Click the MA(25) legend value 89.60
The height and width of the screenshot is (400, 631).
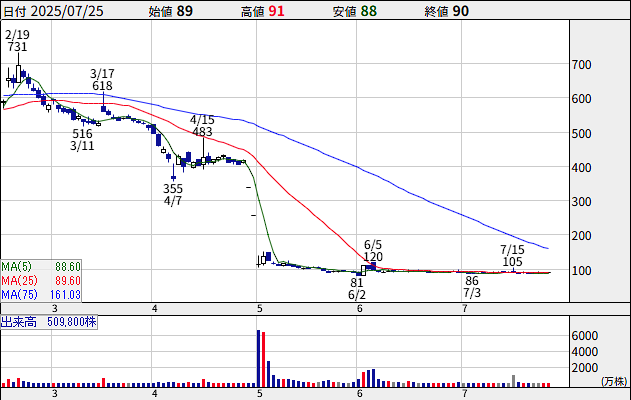pos(68,280)
